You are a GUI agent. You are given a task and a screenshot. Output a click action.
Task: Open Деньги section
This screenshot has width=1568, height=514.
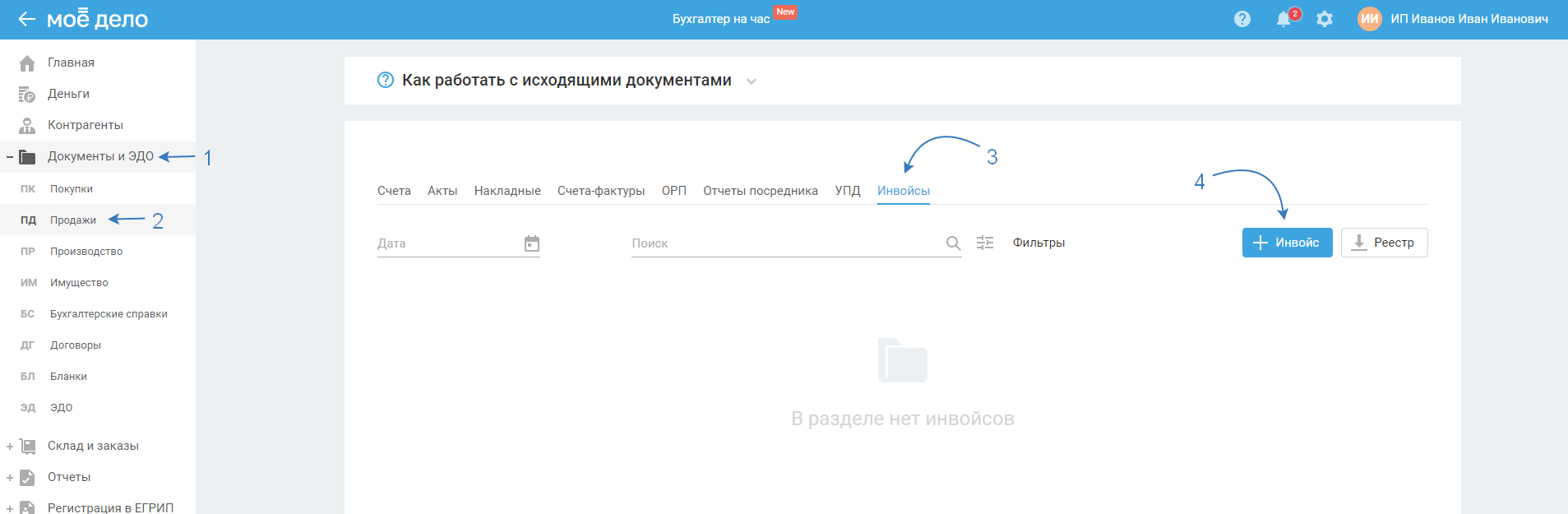[68, 94]
